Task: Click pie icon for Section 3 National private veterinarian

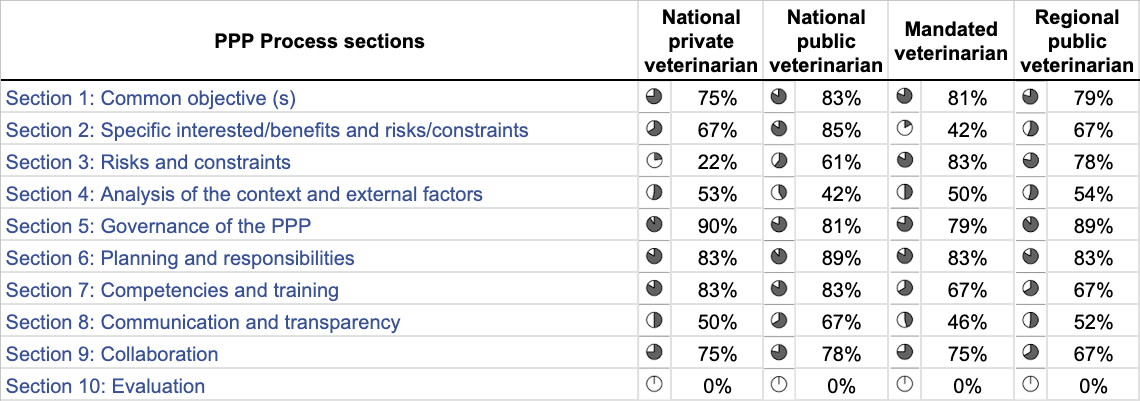Action: pyautogui.click(x=654, y=162)
